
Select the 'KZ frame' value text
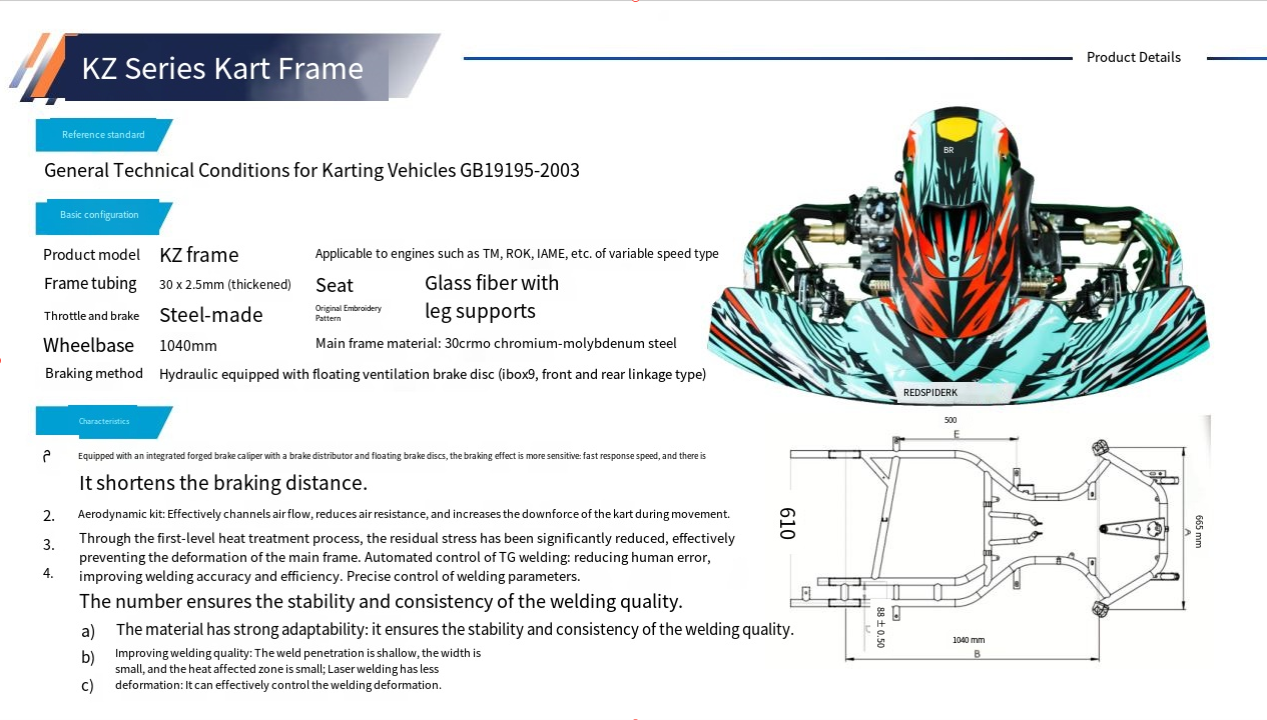tap(199, 254)
